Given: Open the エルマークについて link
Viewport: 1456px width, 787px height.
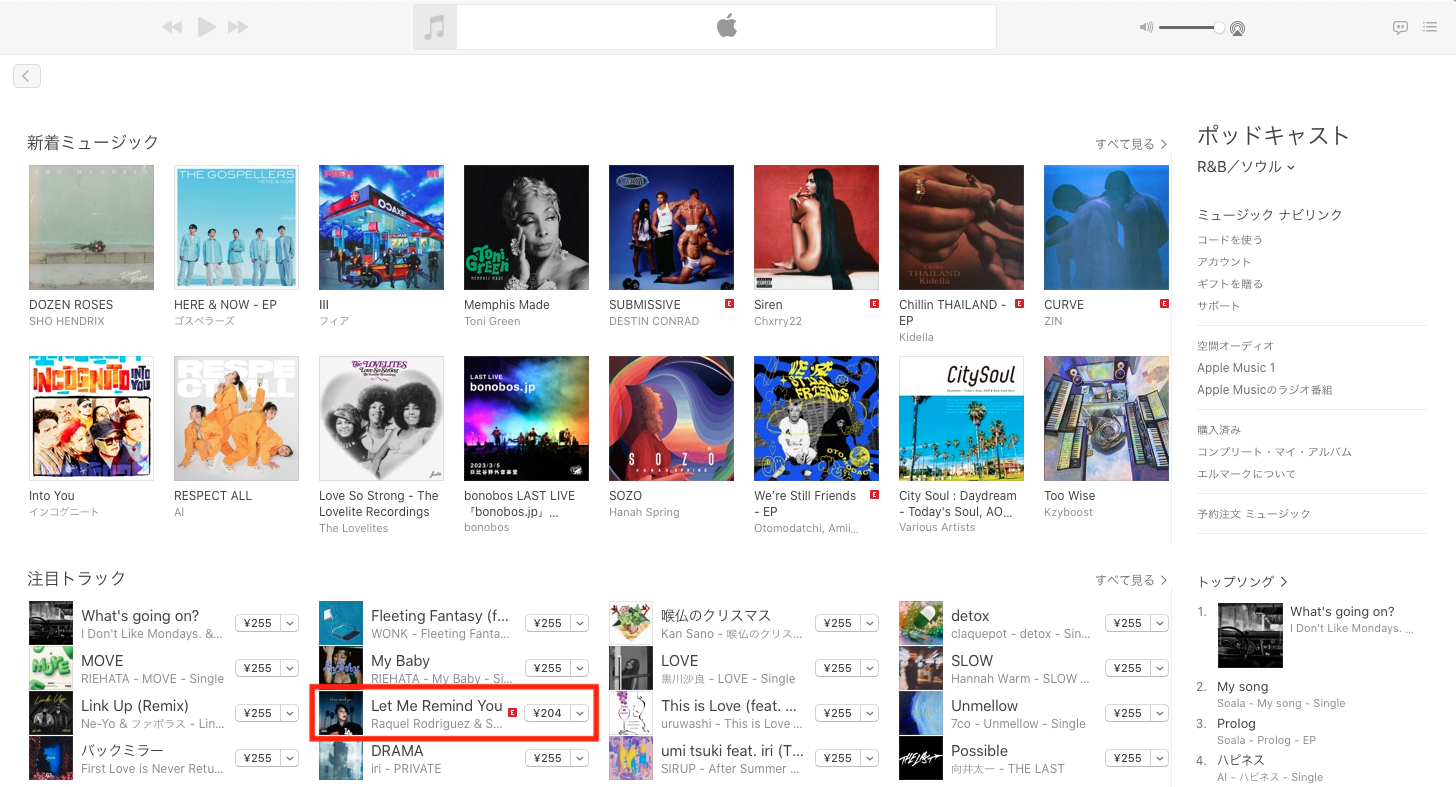Looking at the screenshot, I should pos(1246,474).
